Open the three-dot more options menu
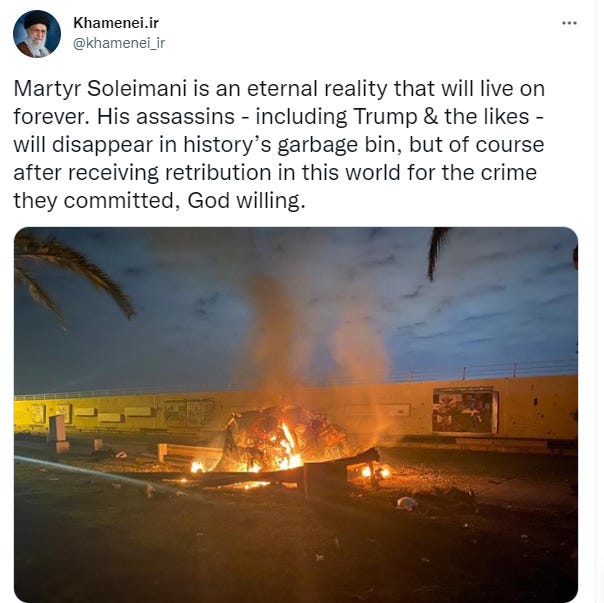 [x=569, y=23]
